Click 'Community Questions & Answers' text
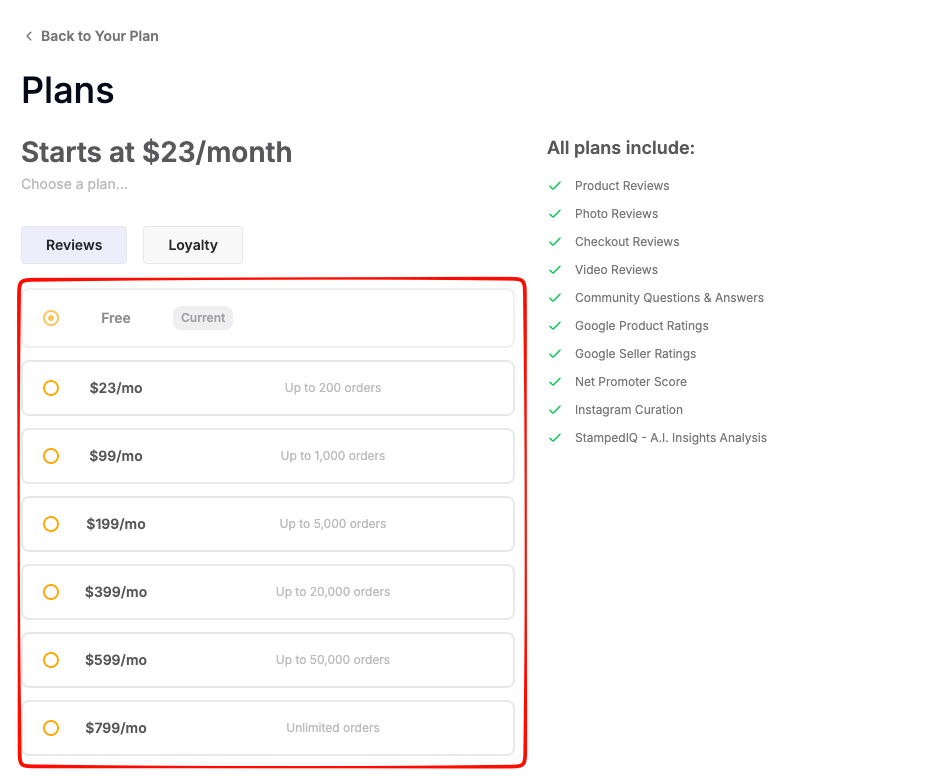Screen dimensions: 931x780 [x=669, y=298]
